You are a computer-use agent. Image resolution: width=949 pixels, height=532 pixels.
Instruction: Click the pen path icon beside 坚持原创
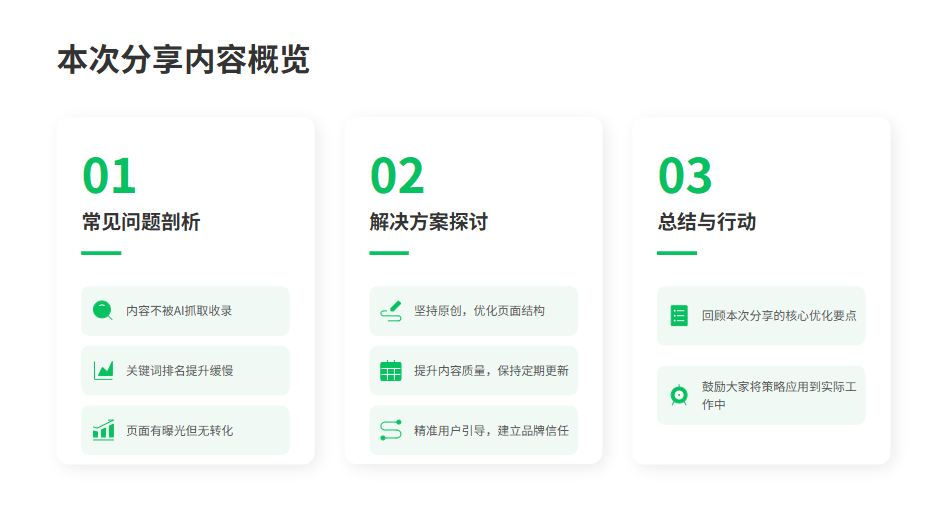391,310
